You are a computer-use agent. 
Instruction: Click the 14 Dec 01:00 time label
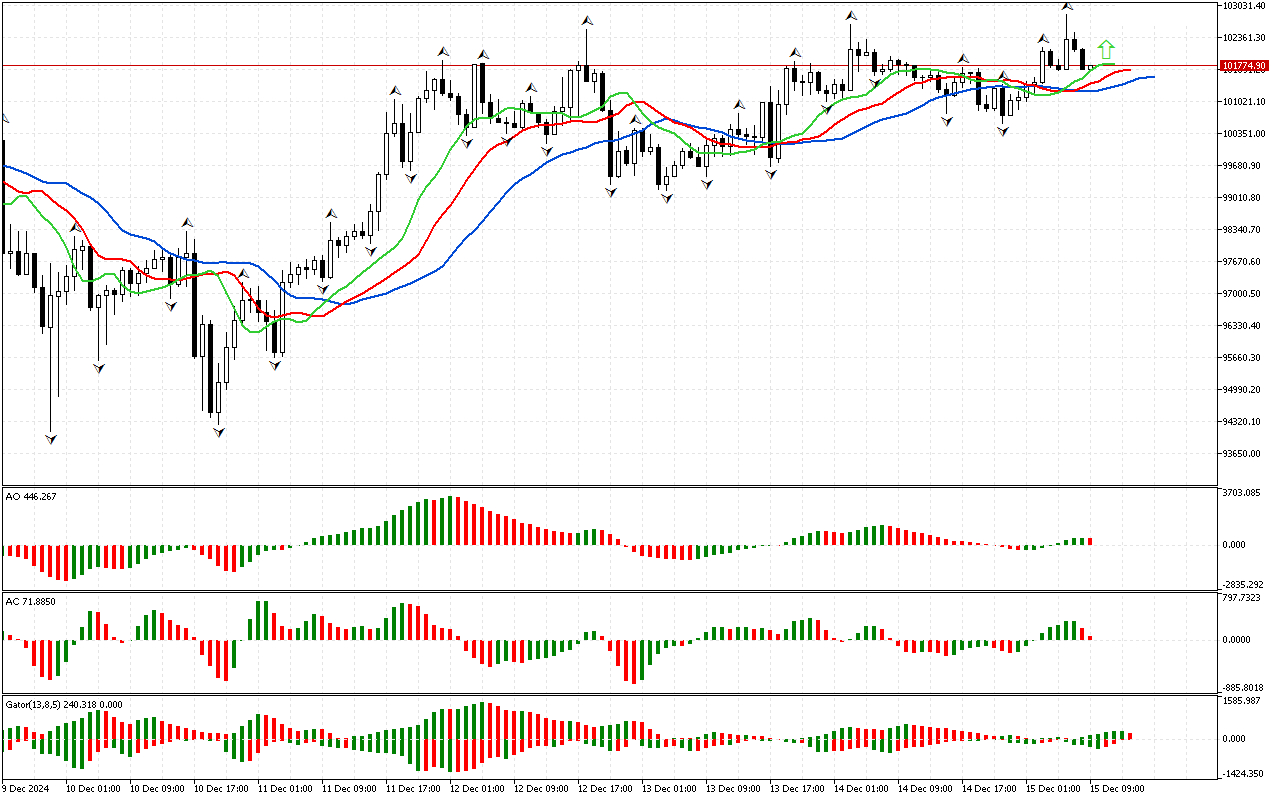pyautogui.click(x=860, y=789)
